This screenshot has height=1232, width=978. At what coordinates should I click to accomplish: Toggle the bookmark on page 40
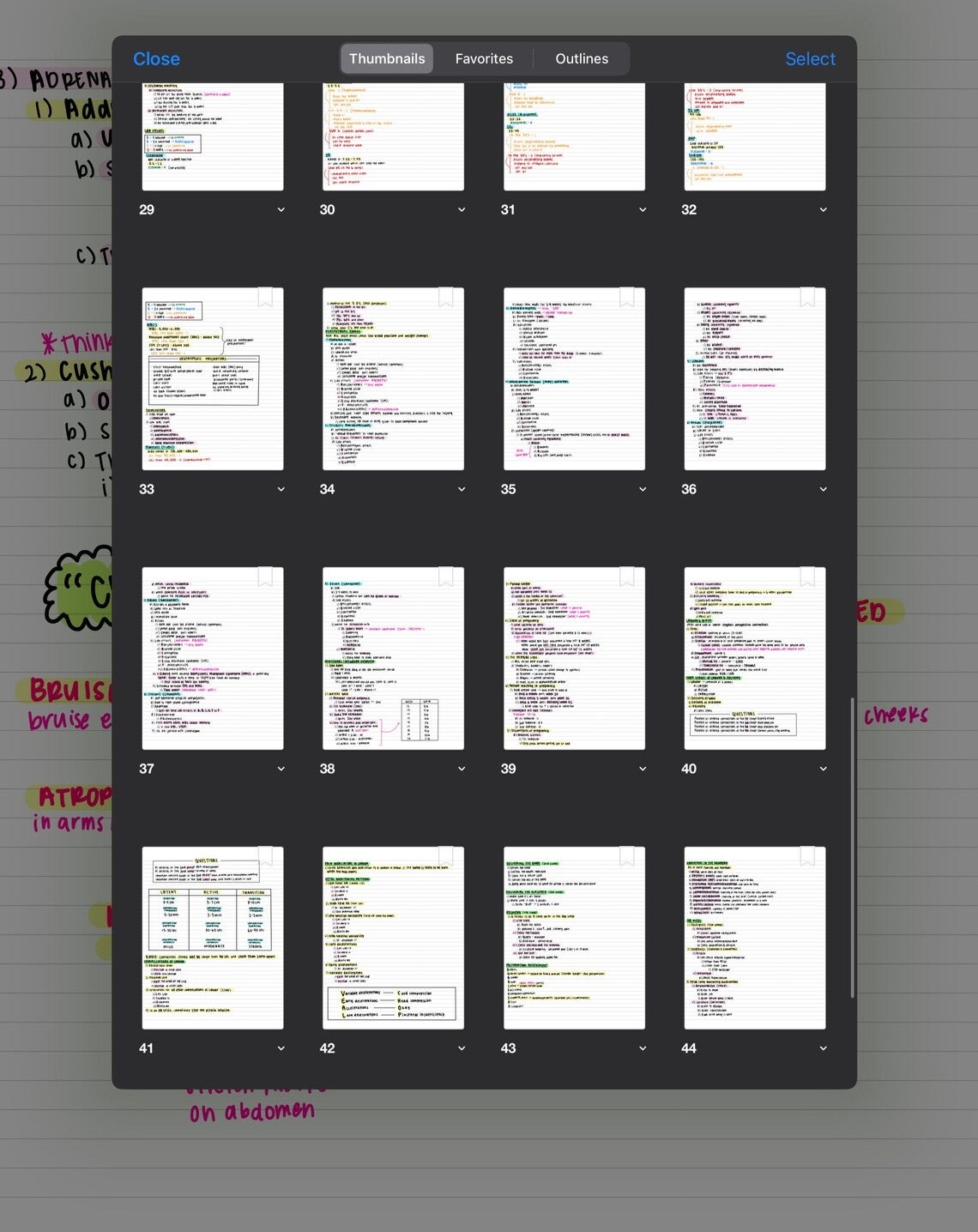pos(807,577)
